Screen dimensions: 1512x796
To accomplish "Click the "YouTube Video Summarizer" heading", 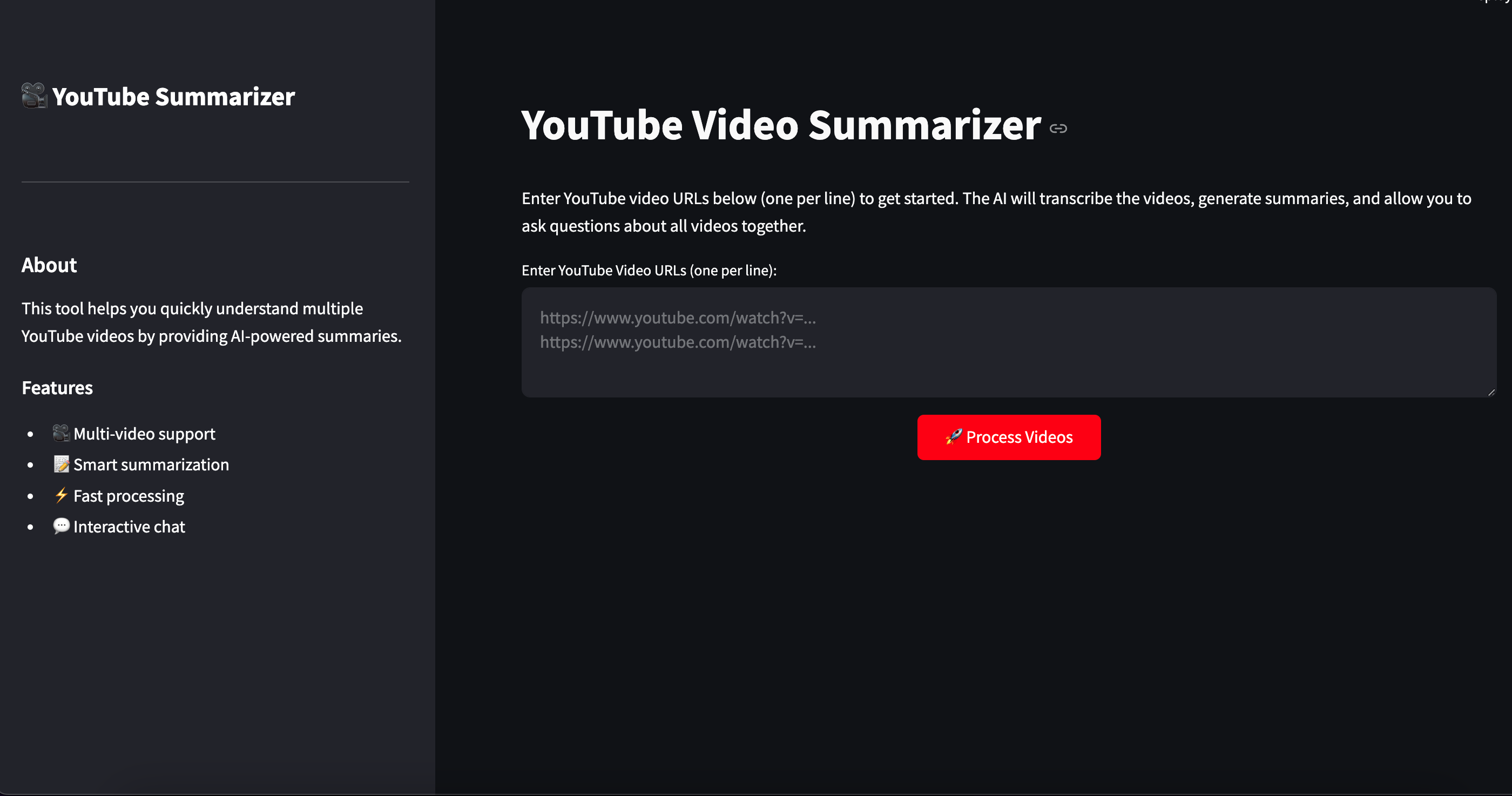I will click(x=781, y=125).
